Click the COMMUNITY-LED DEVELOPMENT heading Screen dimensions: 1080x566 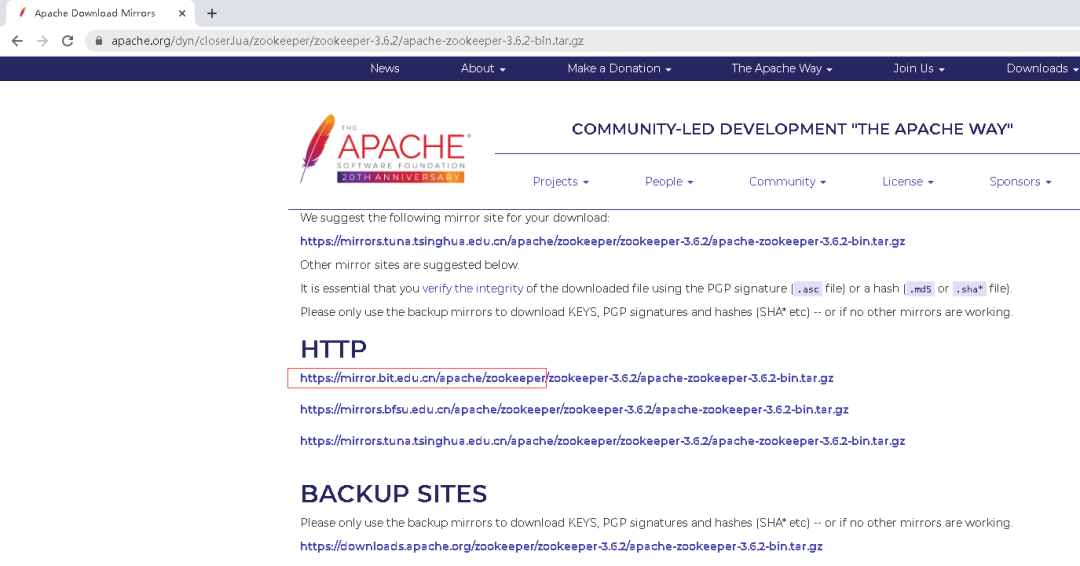click(792, 129)
